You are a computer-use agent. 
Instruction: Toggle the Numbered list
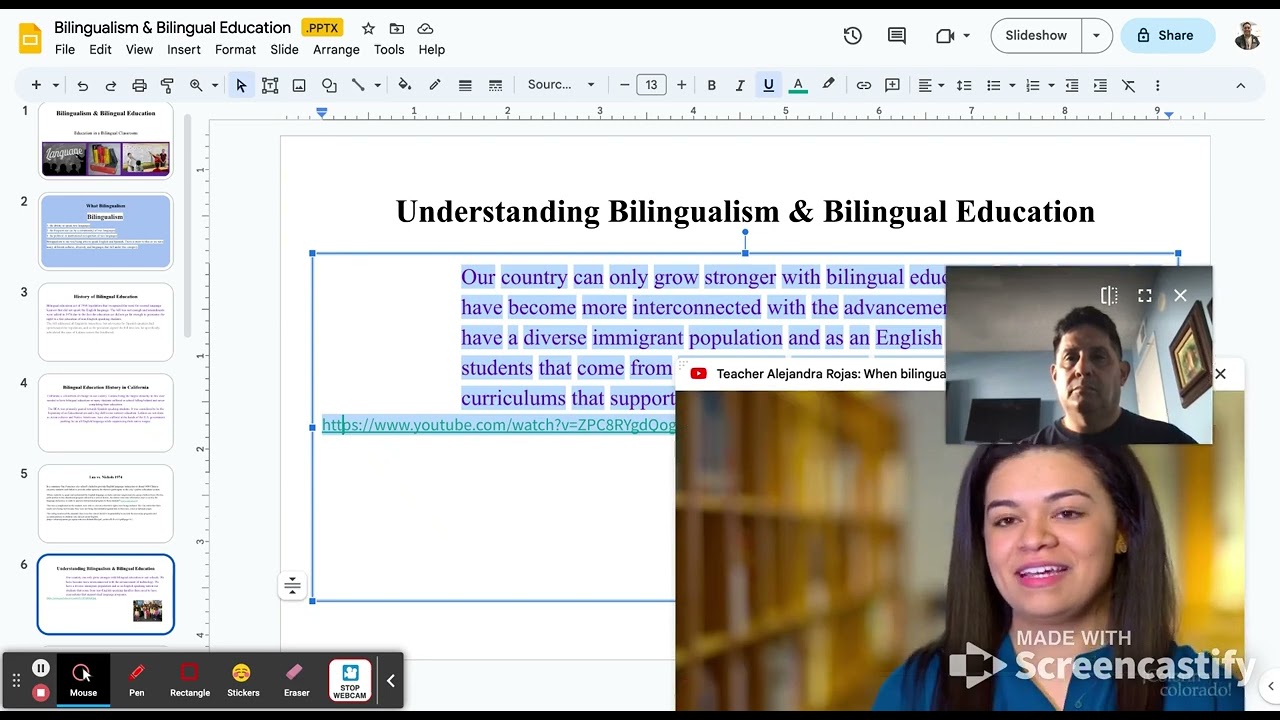(1033, 86)
